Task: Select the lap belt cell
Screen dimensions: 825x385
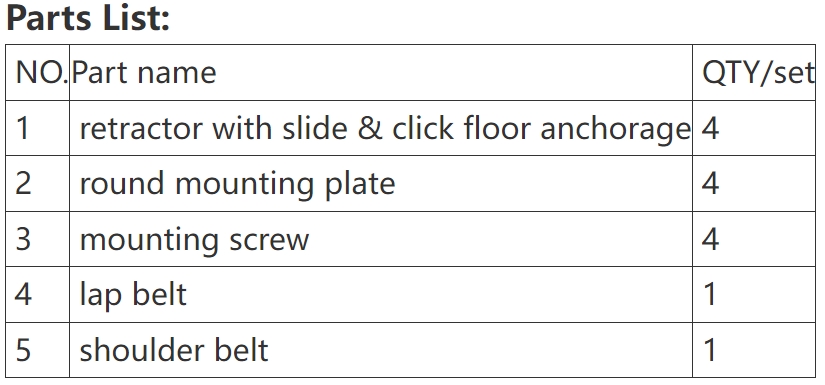Action: pyautogui.click(x=380, y=295)
